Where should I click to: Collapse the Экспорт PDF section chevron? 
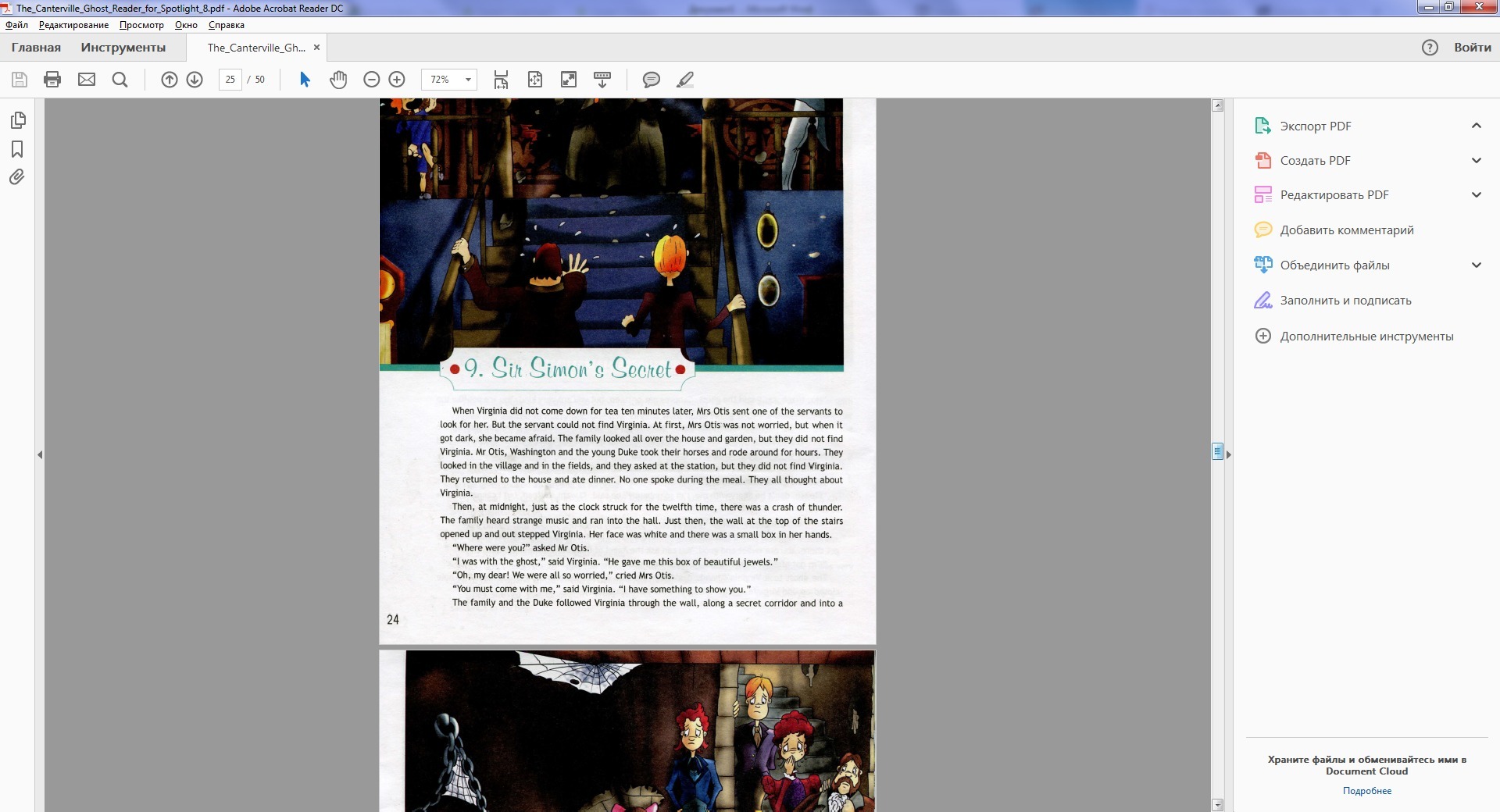click(1476, 126)
